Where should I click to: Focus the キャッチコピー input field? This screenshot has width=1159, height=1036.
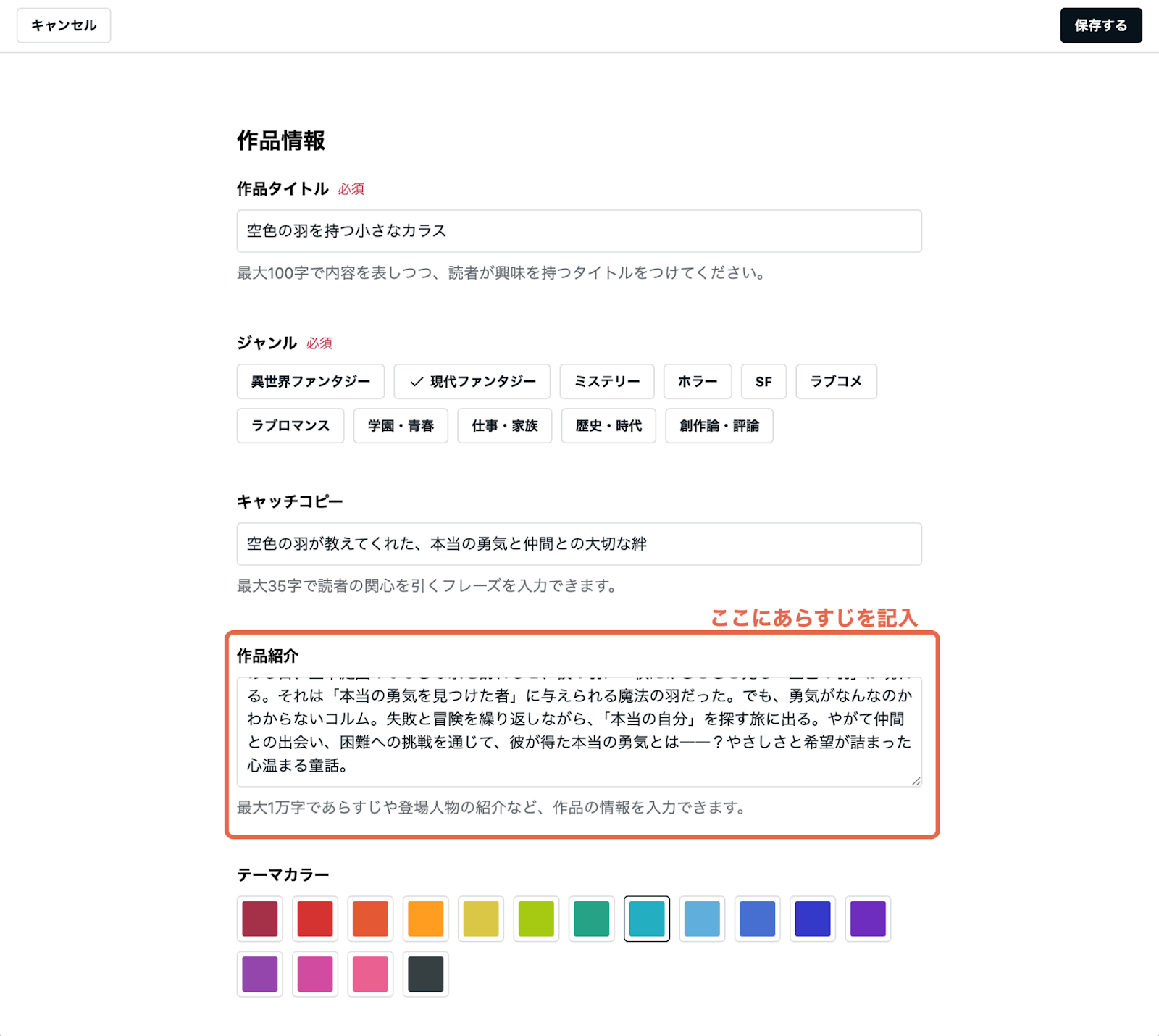(579, 544)
